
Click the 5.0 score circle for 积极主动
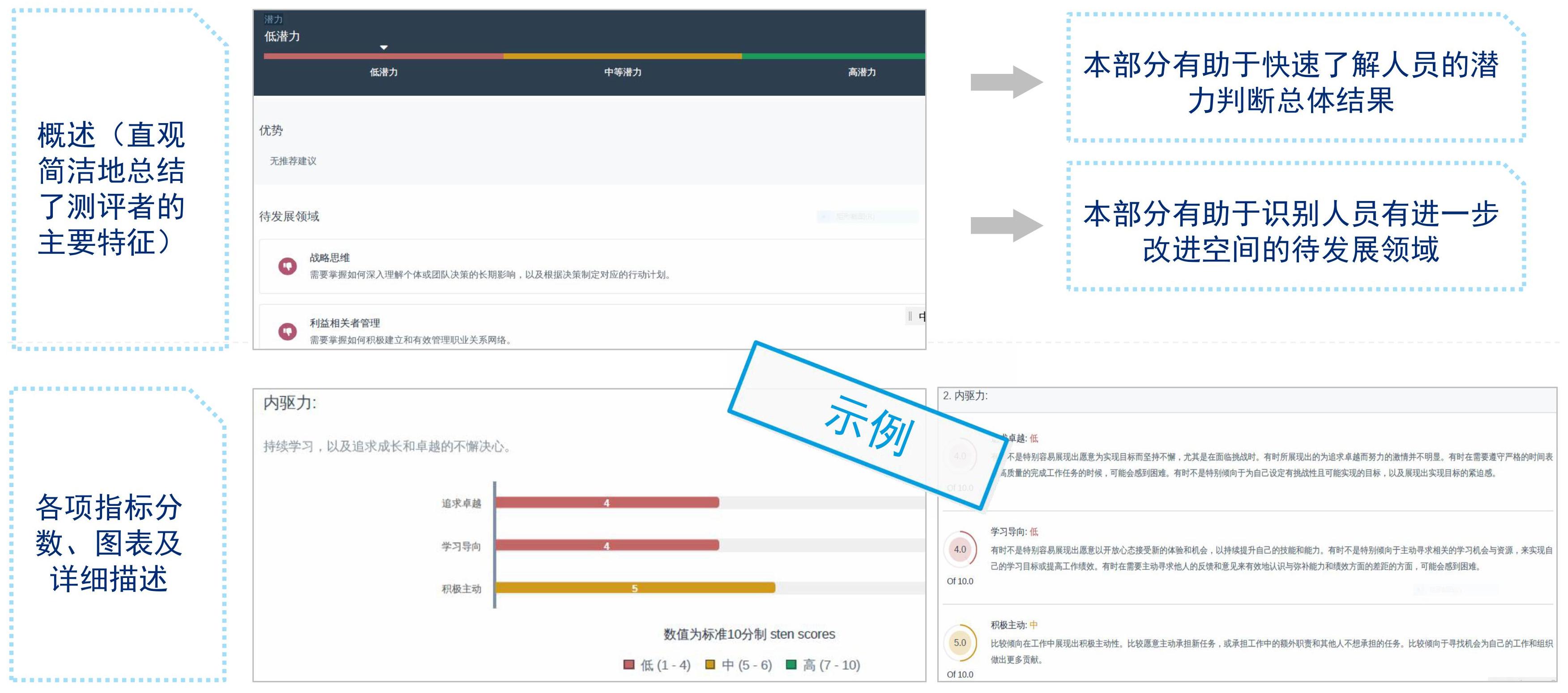pyautogui.click(x=959, y=642)
